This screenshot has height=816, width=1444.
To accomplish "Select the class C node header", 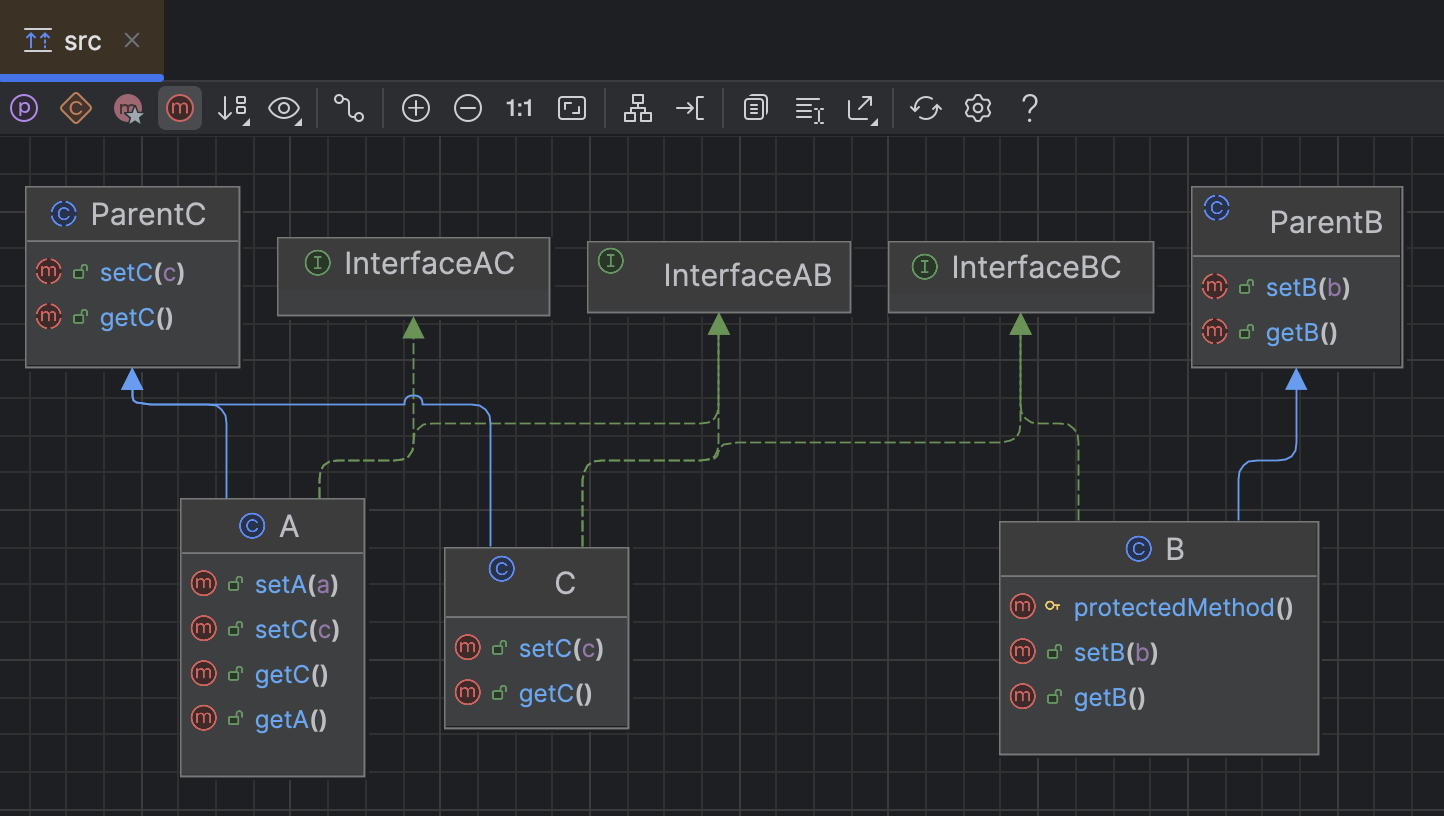I will coord(565,582).
